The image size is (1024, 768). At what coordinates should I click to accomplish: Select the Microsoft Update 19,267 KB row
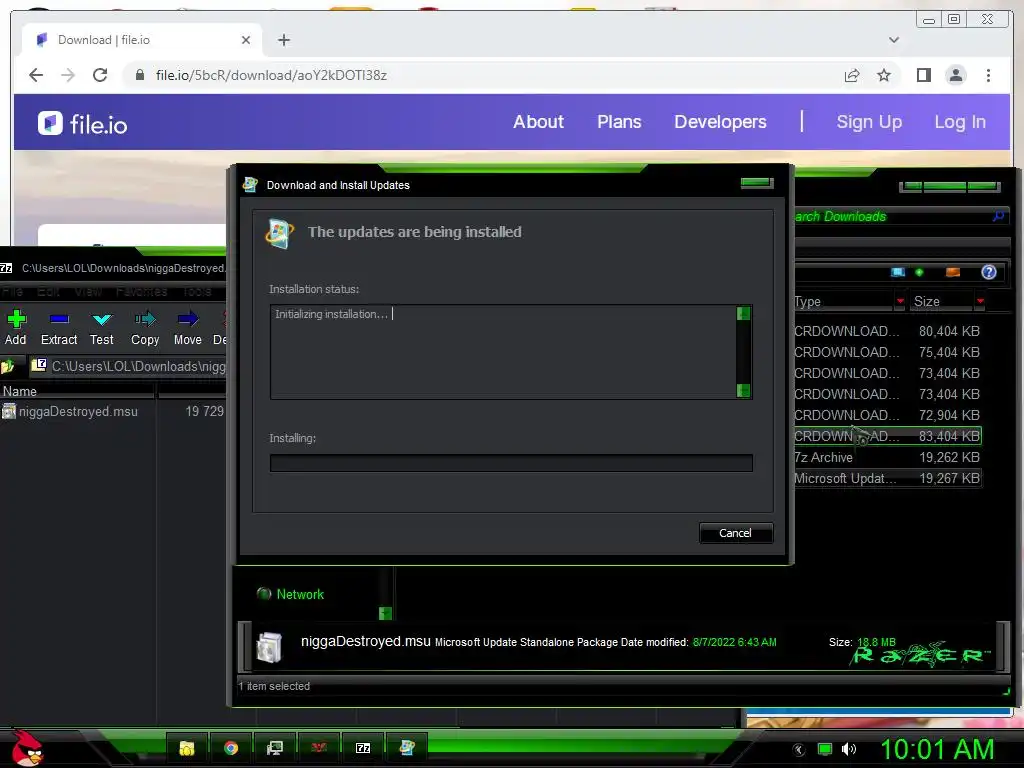[888, 478]
